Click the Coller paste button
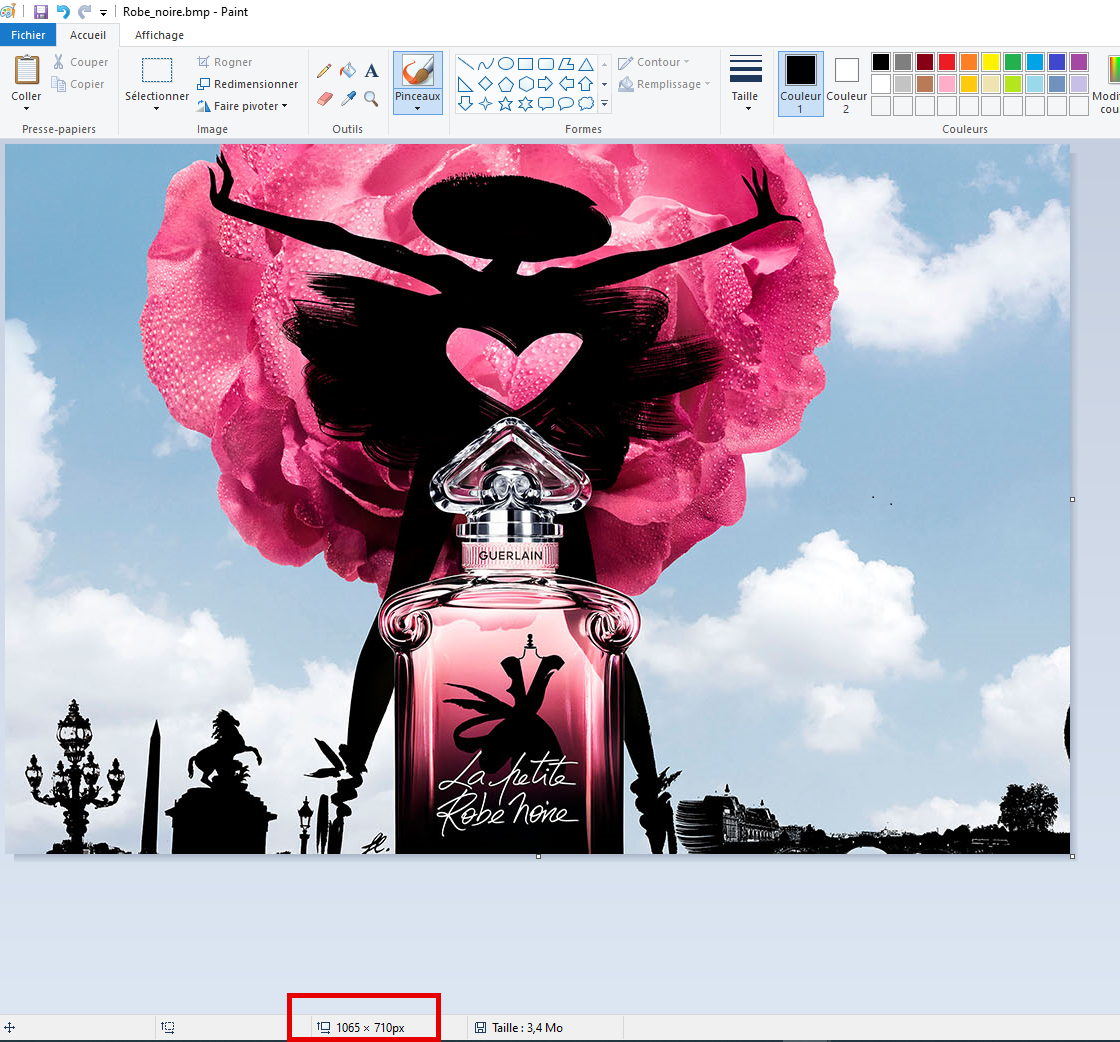Screen dimensions: 1120x1042 click(x=26, y=84)
